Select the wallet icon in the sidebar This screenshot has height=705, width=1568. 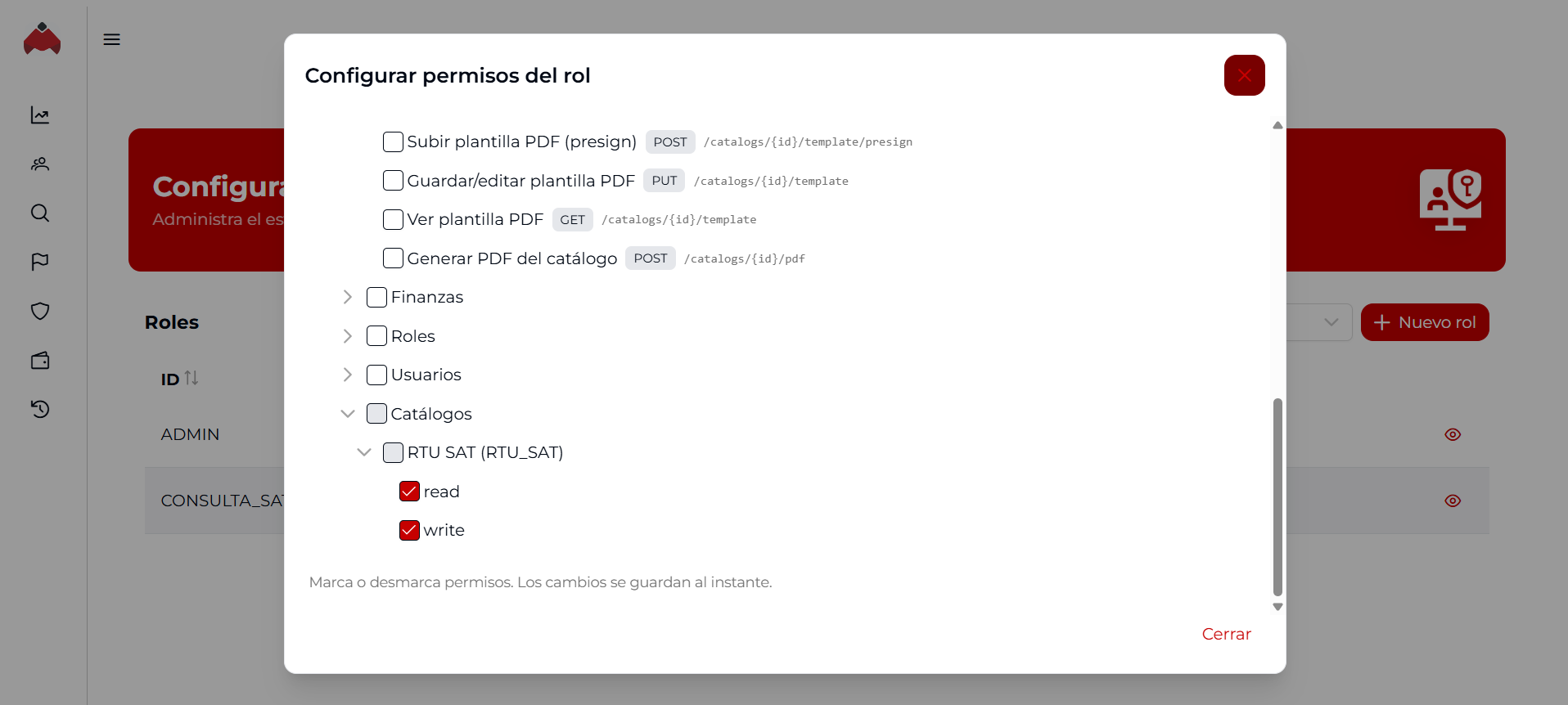click(x=39, y=360)
